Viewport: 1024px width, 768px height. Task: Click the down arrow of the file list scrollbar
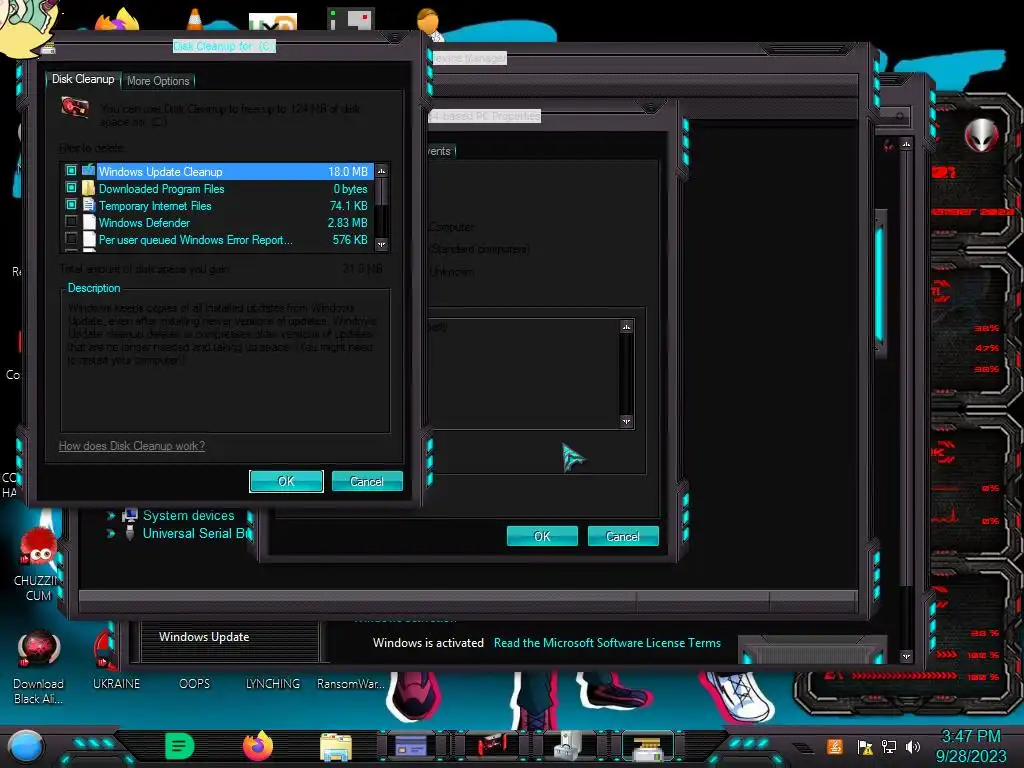[x=382, y=244]
